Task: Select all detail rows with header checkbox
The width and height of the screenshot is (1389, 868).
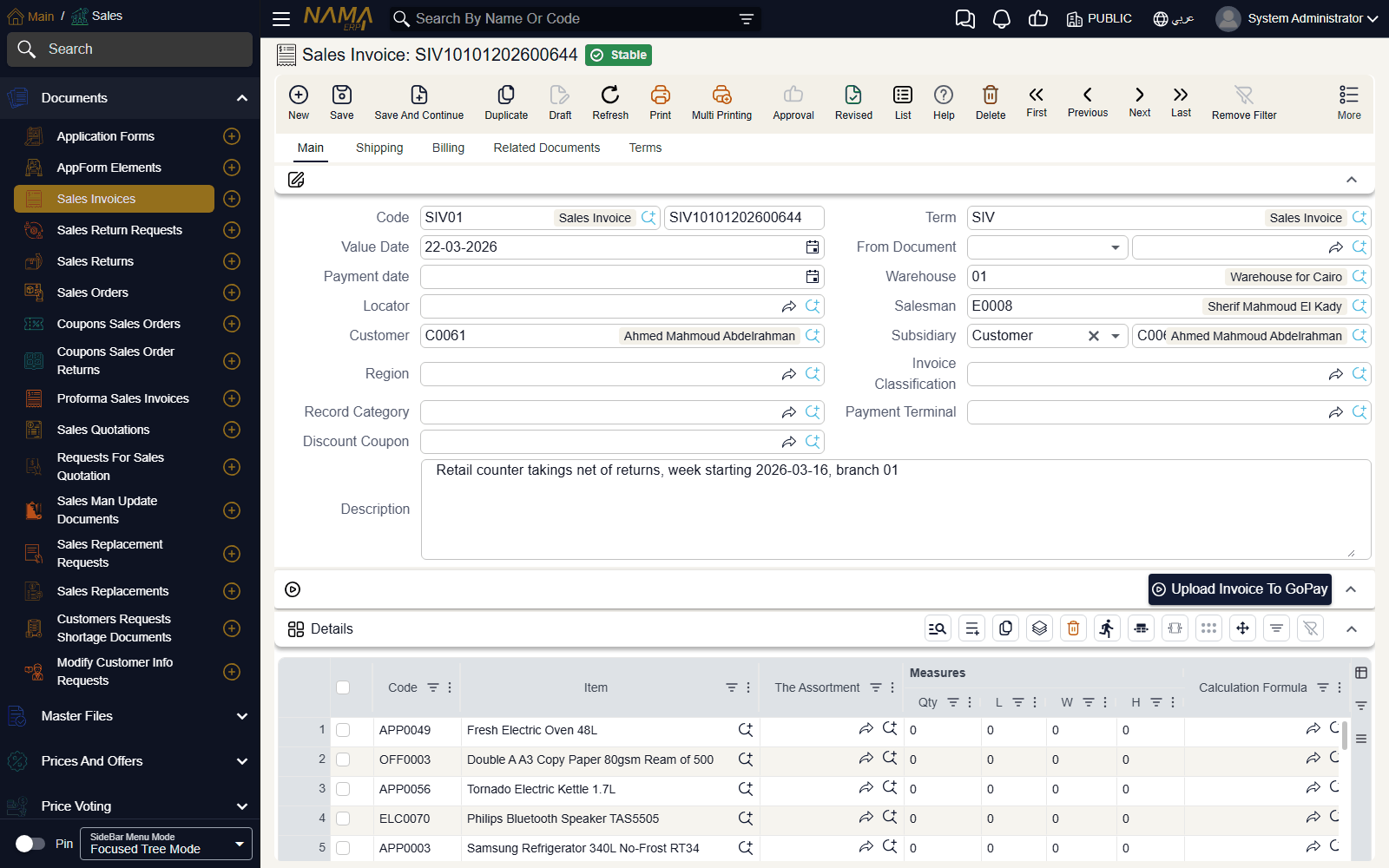Action: pyautogui.click(x=343, y=687)
